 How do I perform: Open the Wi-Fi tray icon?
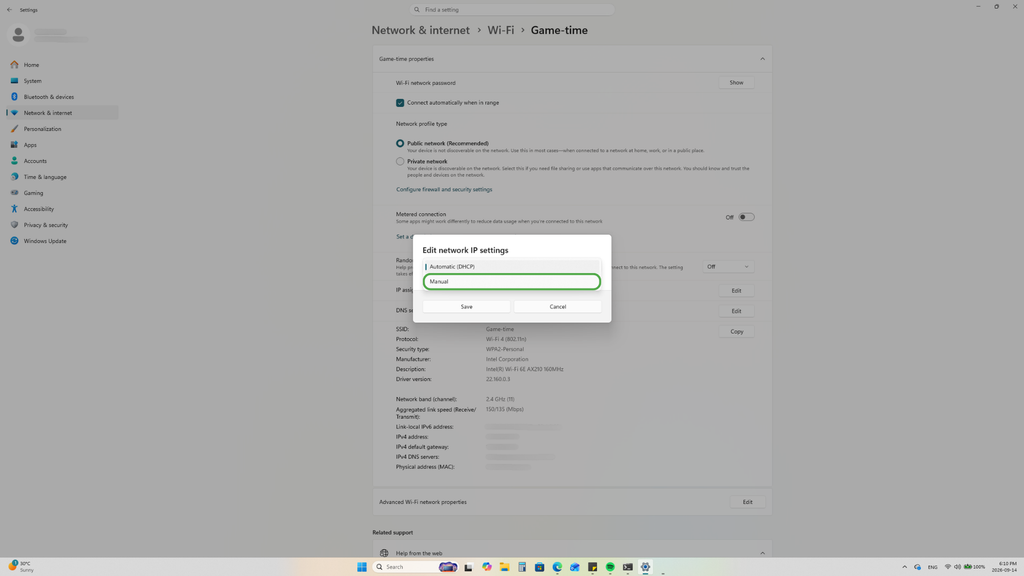point(948,567)
